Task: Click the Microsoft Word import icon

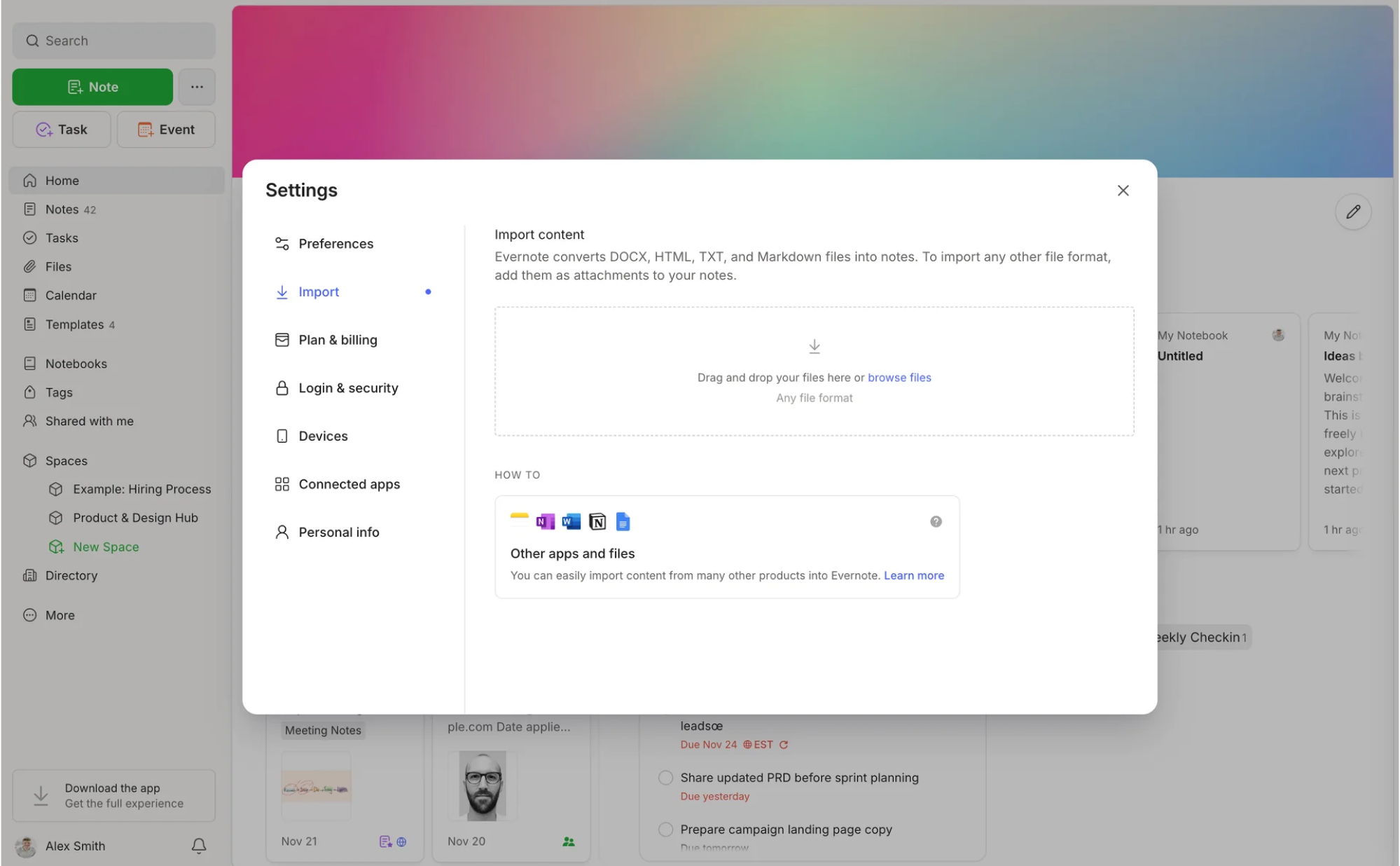Action: [x=571, y=521]
